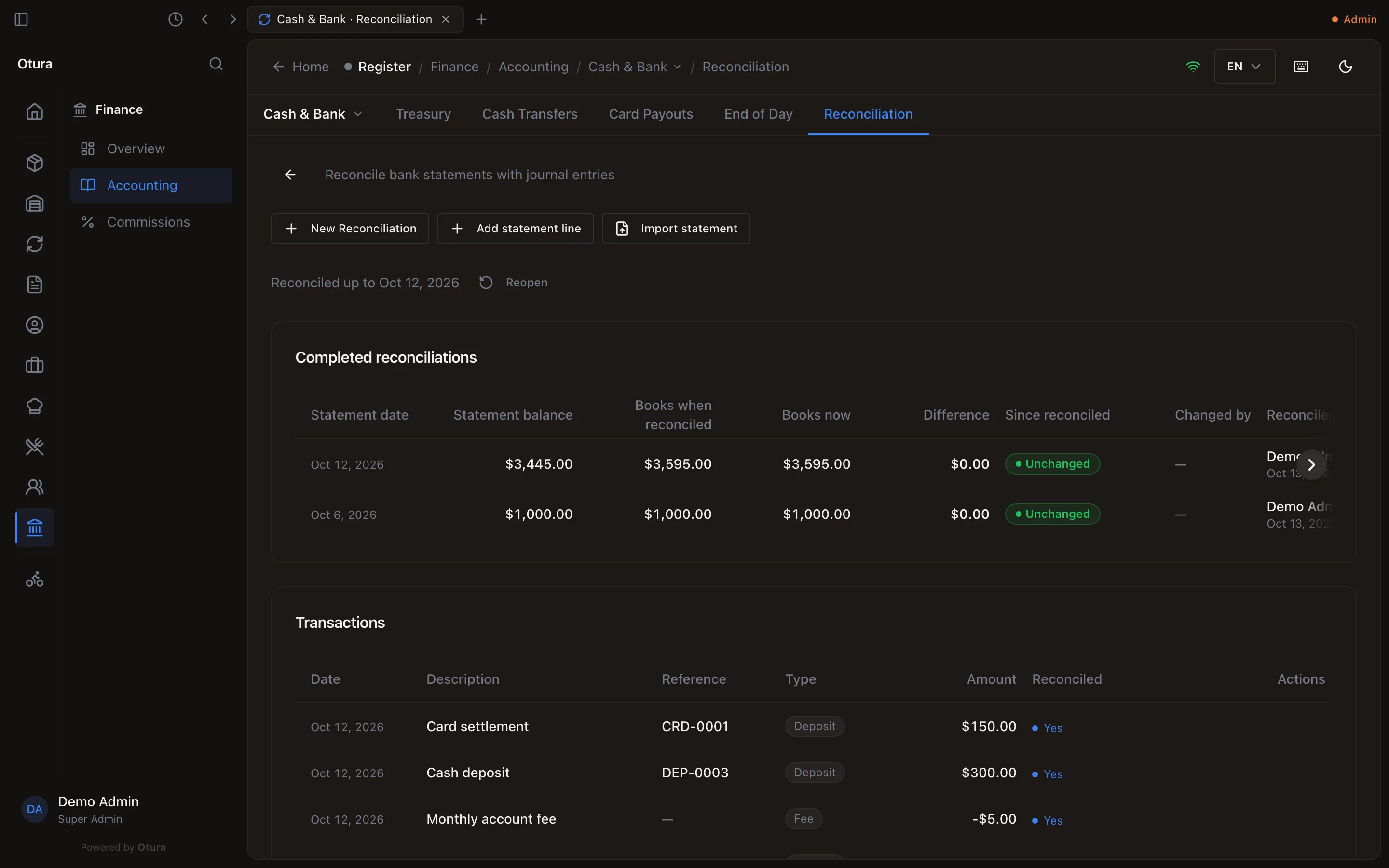This screenshot has width=1389, height=868.
Task: Open Overview in the Finance menu
Action: click(151, 149)
